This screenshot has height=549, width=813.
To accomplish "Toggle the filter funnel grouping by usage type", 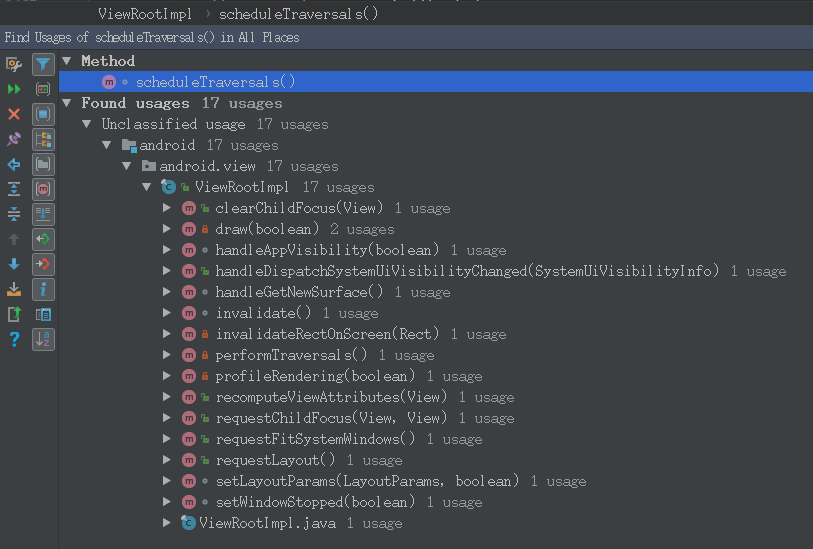I will 43,64.
